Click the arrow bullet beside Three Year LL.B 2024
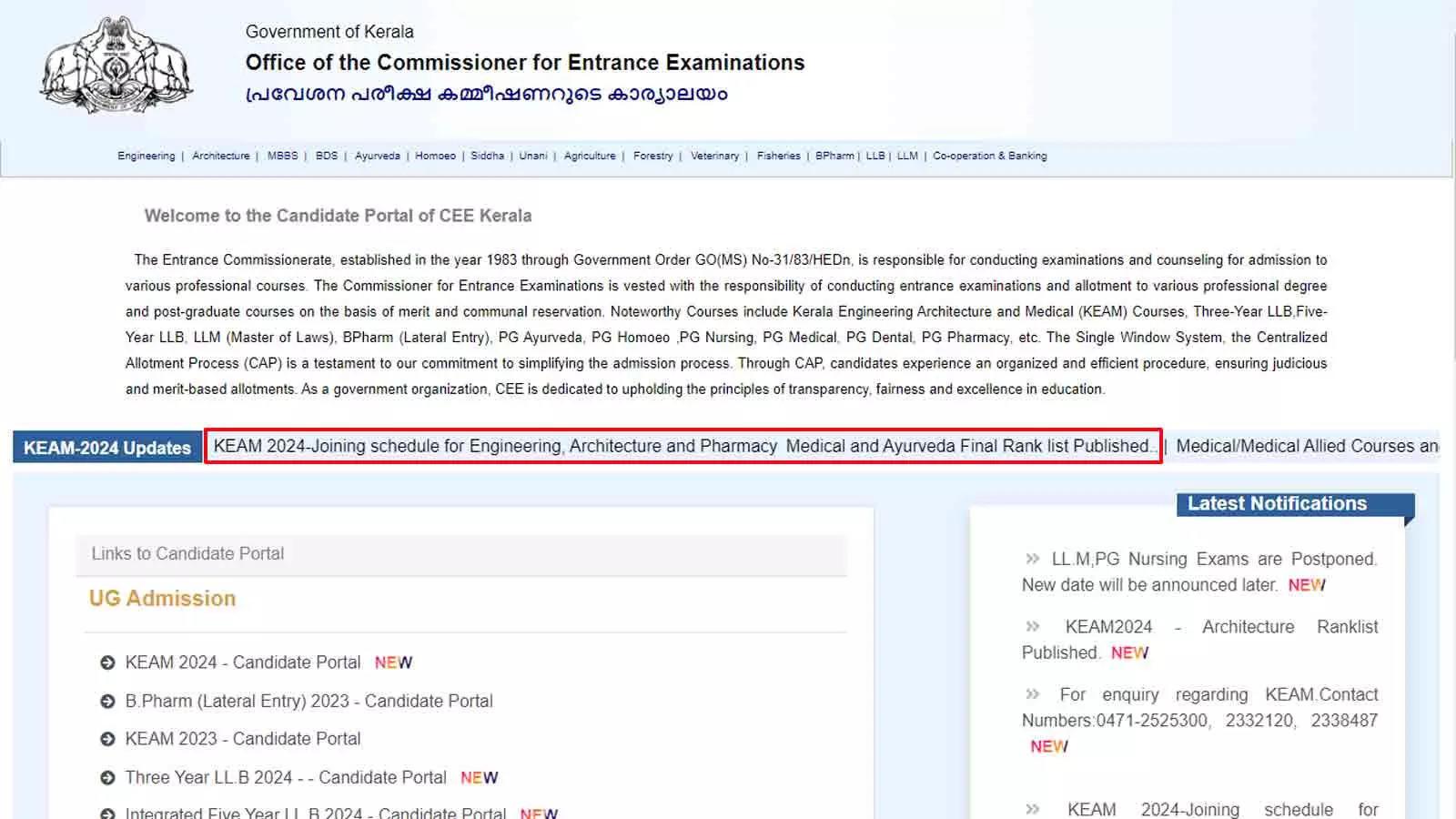This screenshot has height=819, width=1456. (107, 778)
